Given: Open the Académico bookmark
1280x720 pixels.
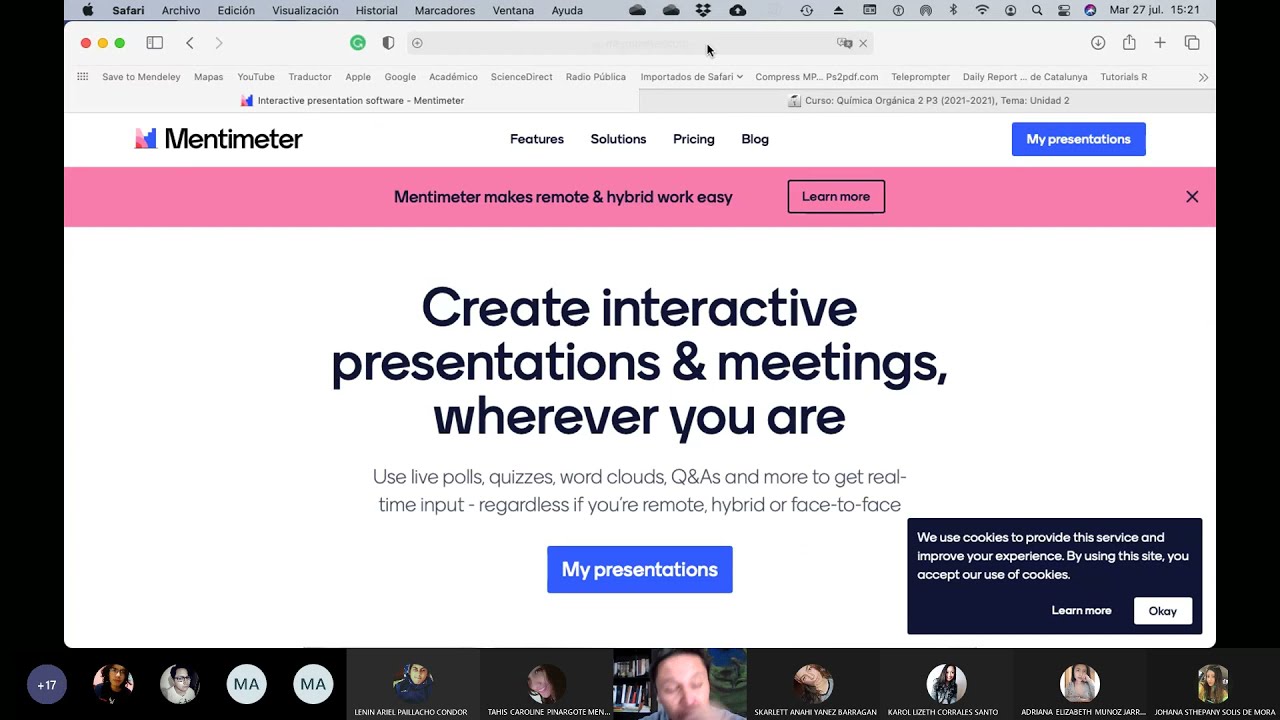Looking at the screenshot, I should click(x=453, y=77).
